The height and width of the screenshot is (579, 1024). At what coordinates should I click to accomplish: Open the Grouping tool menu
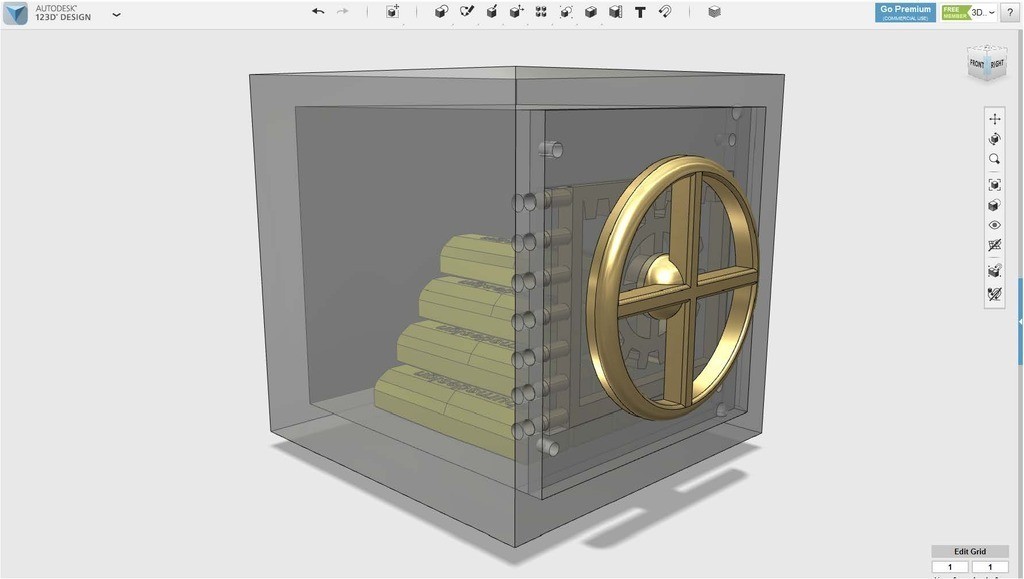point(566,12)
